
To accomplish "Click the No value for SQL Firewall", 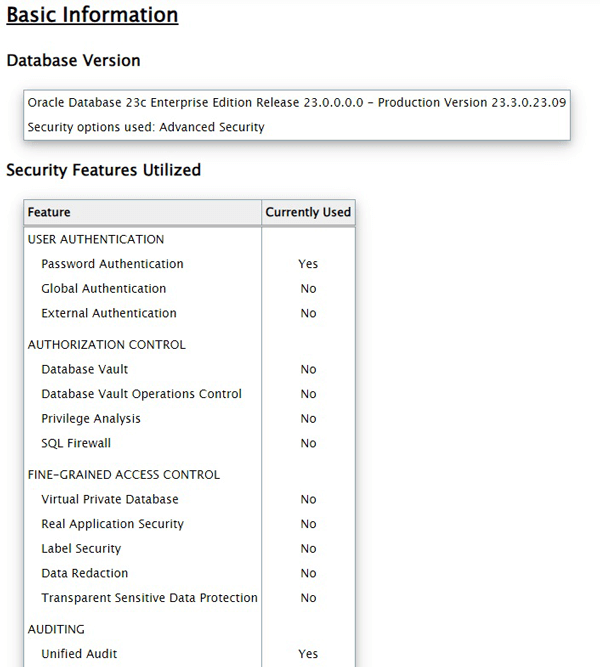I will [308, 443].
